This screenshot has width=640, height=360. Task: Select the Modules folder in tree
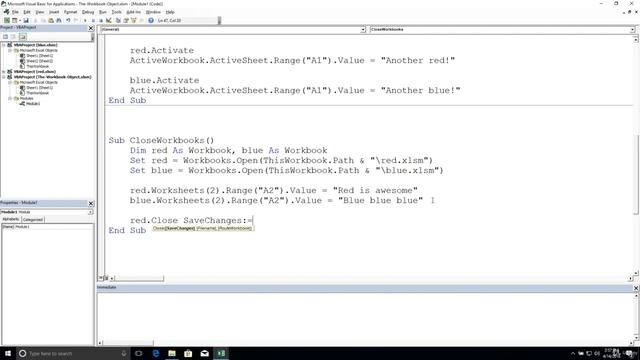tap(27, 98)
